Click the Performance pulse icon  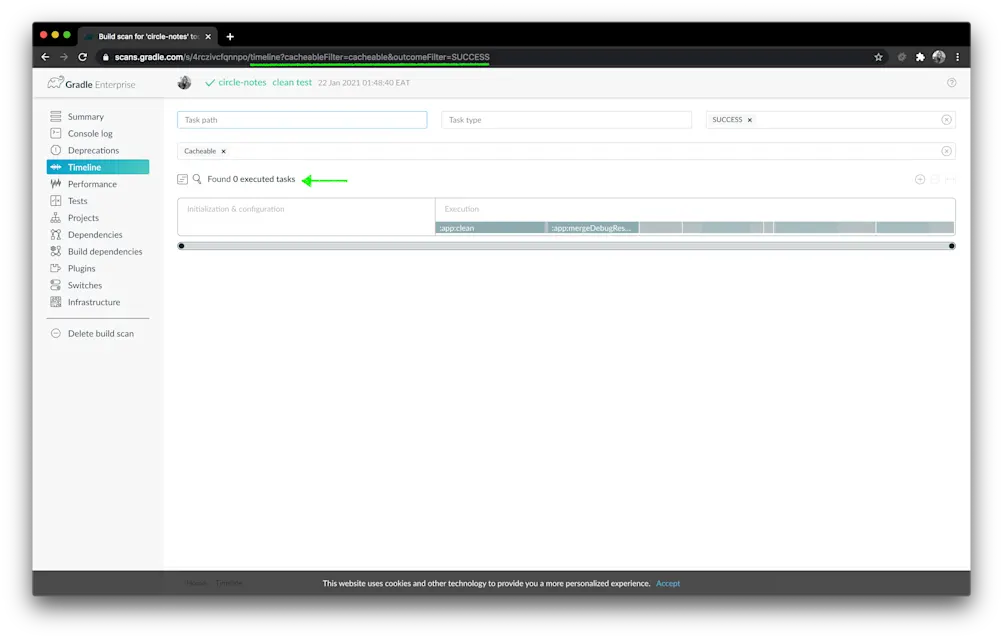[x=56, y=184]
